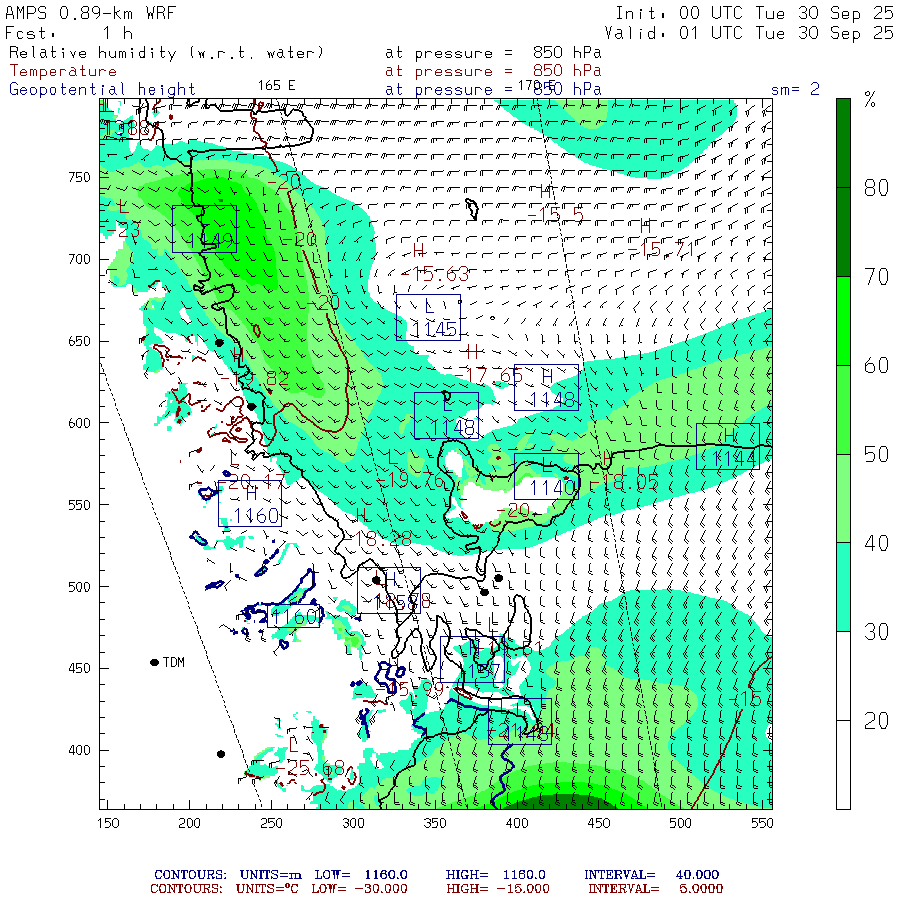900x900 pixels.
Task: Click the '-25.68' temperature low label
Action: point(311,768)
